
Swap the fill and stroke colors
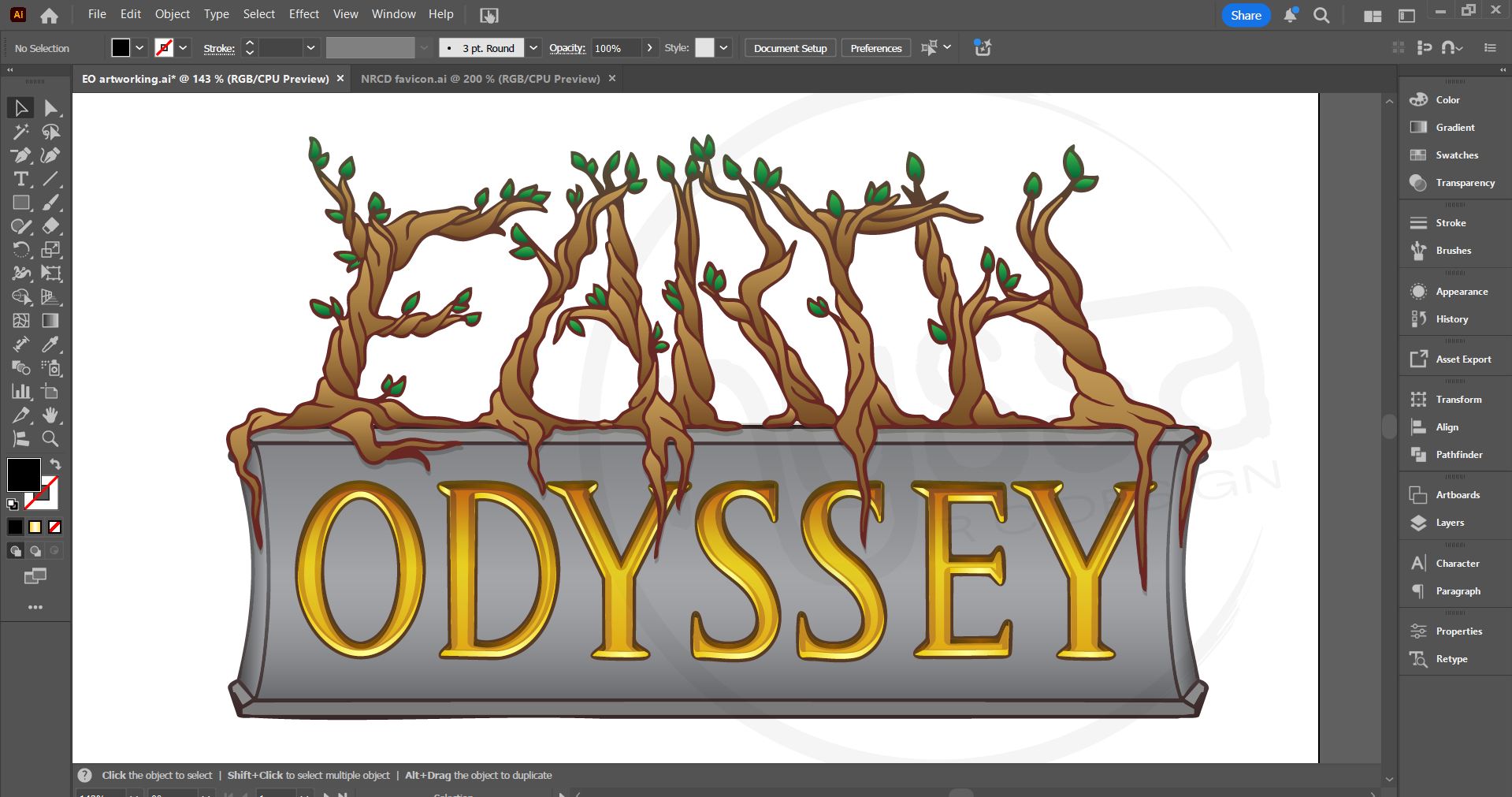[x=55, y=464]
